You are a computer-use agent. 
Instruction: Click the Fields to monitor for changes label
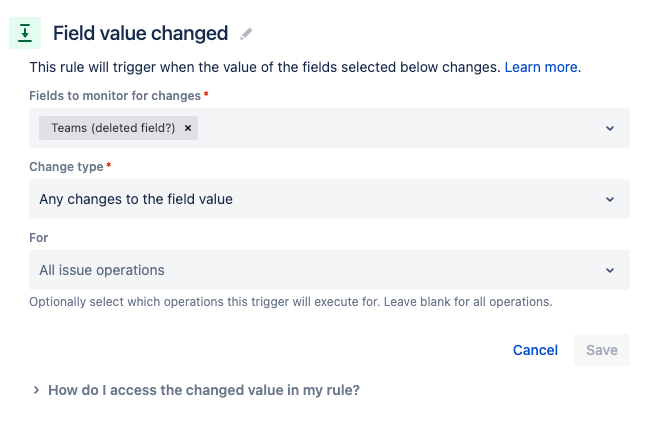[115, 95]
